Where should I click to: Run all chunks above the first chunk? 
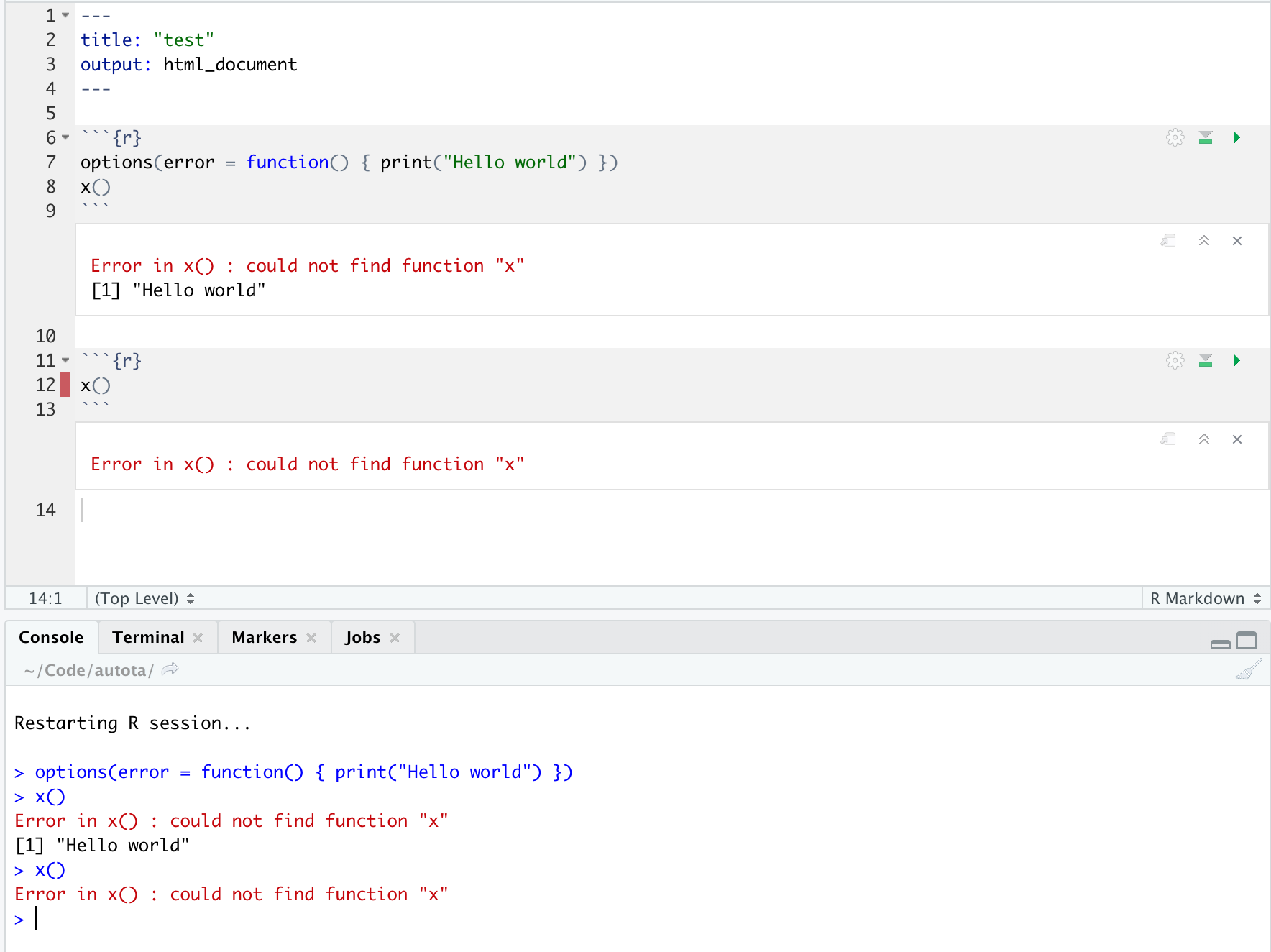click(1206, 137)
